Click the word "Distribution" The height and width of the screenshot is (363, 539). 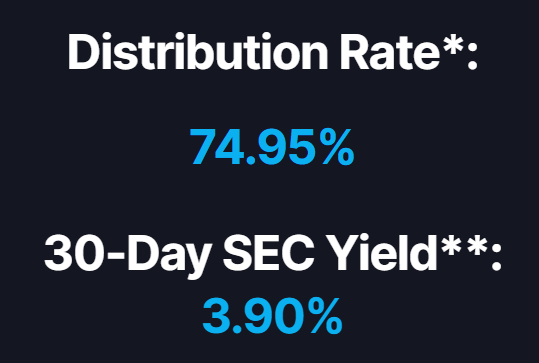click(x=198, y=52)
